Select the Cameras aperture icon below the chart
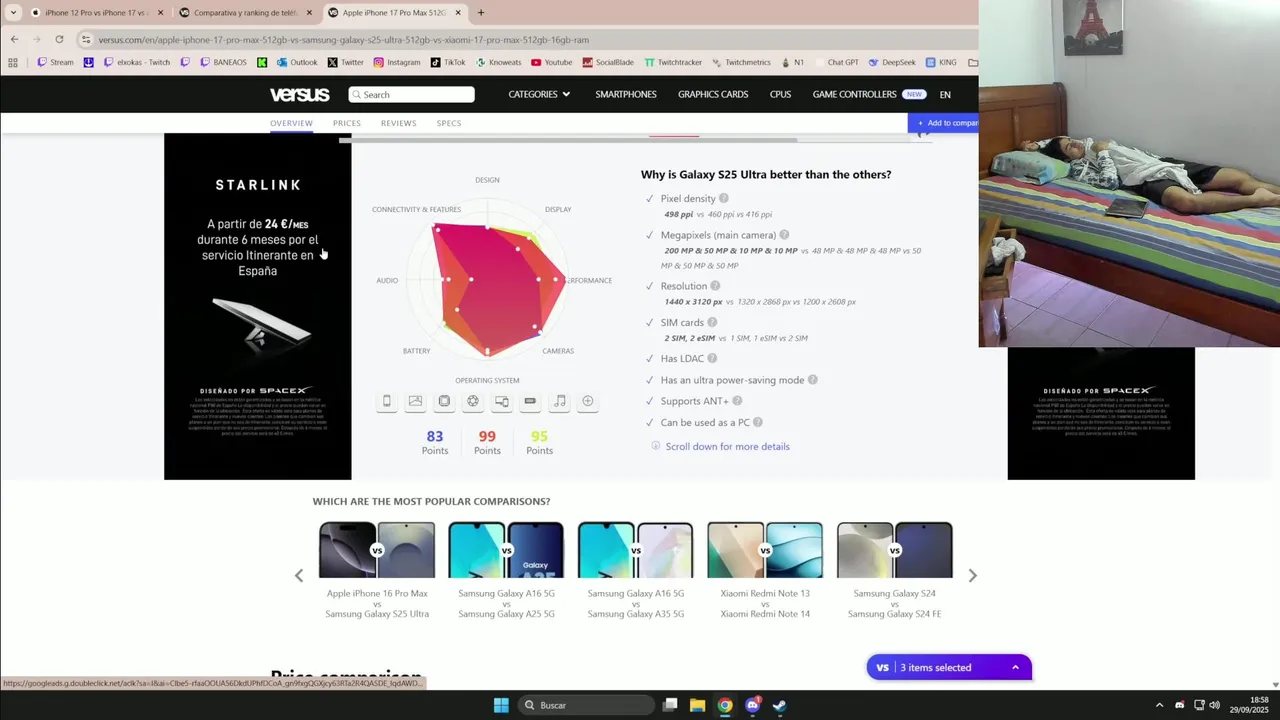The width and height of the screenshot is (1280, 720). [473, 401]
